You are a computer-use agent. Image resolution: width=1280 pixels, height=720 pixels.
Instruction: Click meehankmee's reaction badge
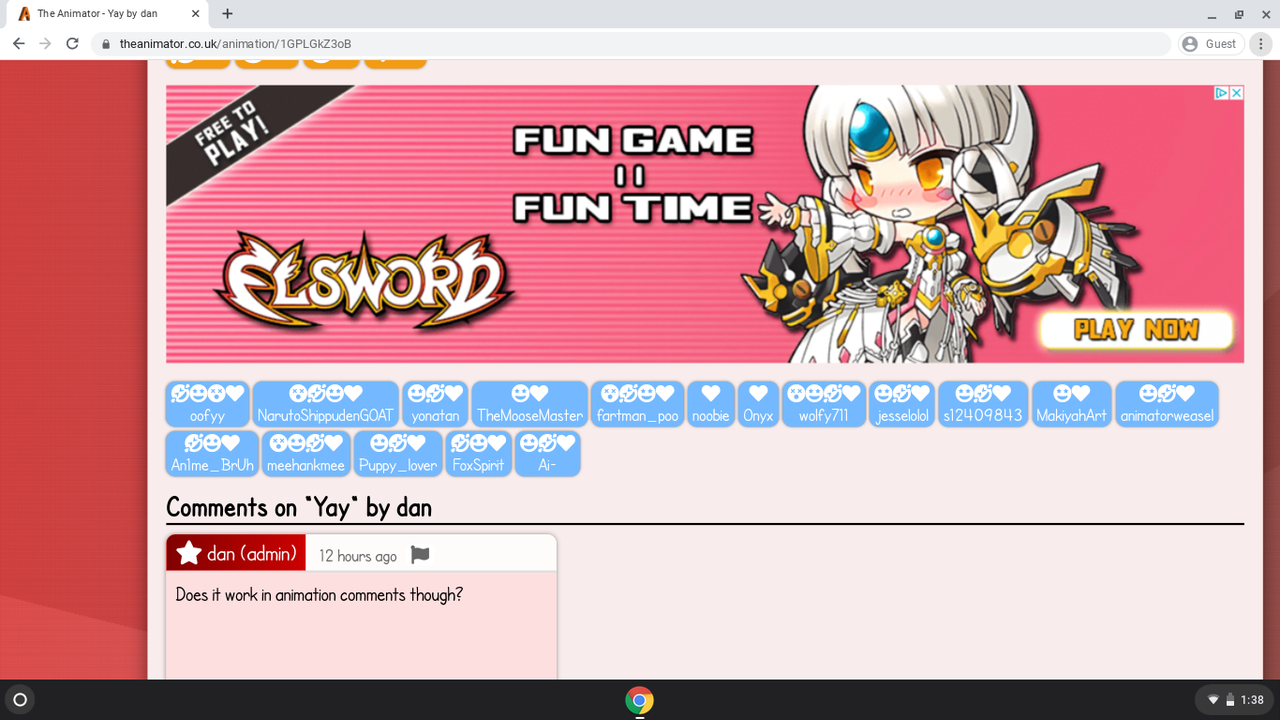[306, 454]
